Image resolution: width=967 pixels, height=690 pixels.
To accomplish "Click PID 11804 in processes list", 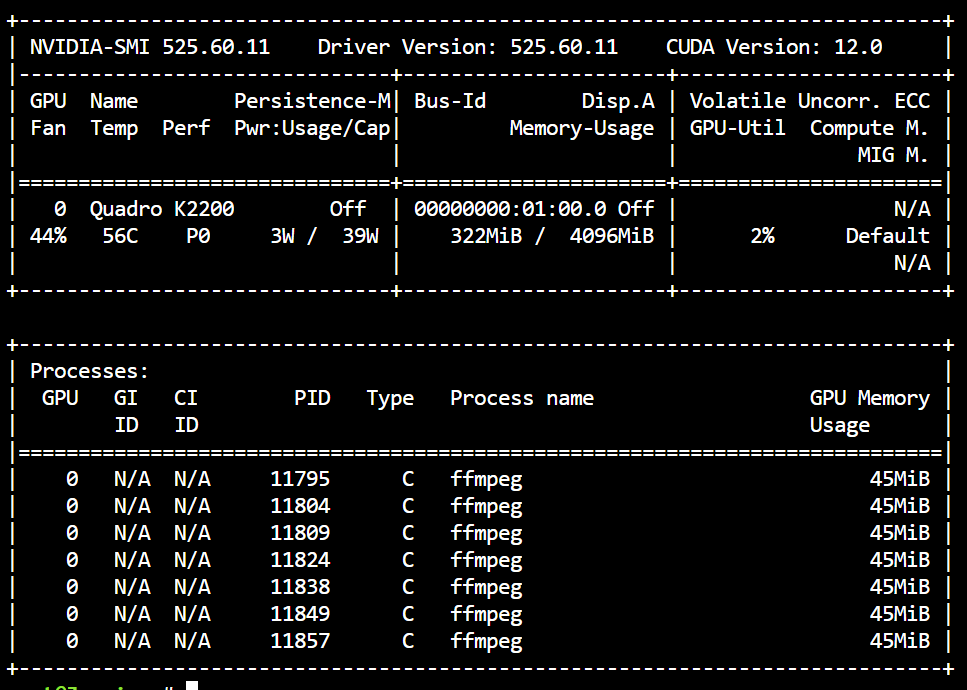I will (300, 506).
